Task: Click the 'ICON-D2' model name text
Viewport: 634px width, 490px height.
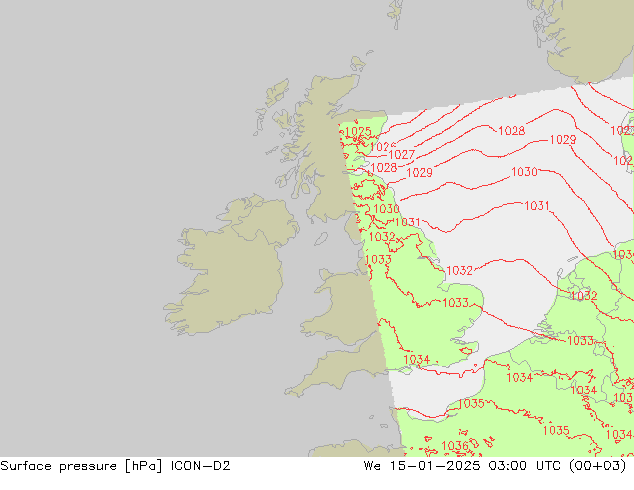Action: [x=201, y=466]
